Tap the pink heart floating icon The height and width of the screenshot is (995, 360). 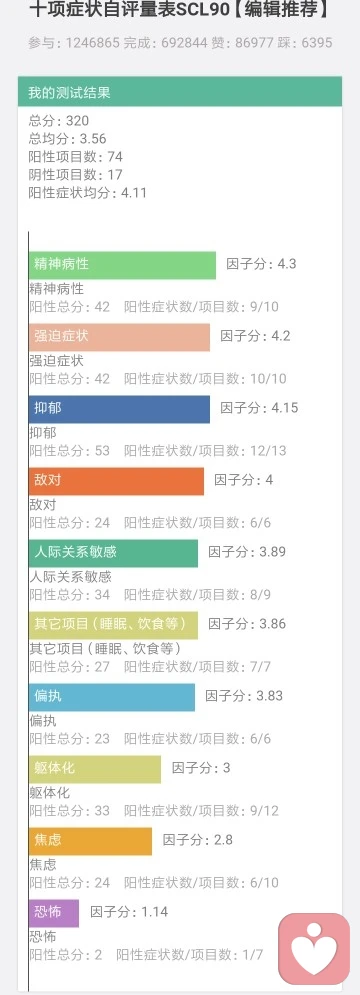tap(314, 949)
